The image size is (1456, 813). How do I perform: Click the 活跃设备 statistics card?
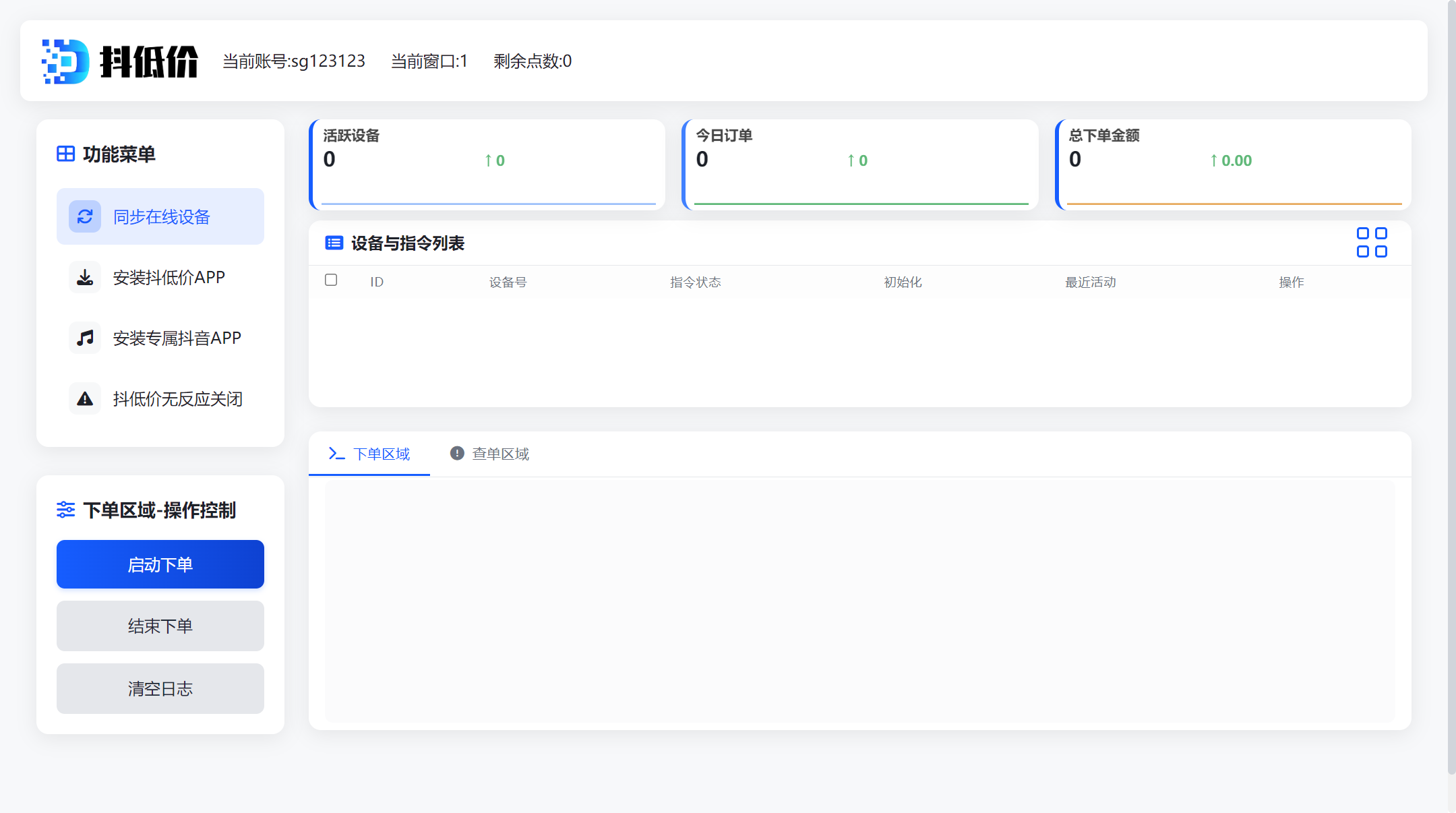point(487,164)
